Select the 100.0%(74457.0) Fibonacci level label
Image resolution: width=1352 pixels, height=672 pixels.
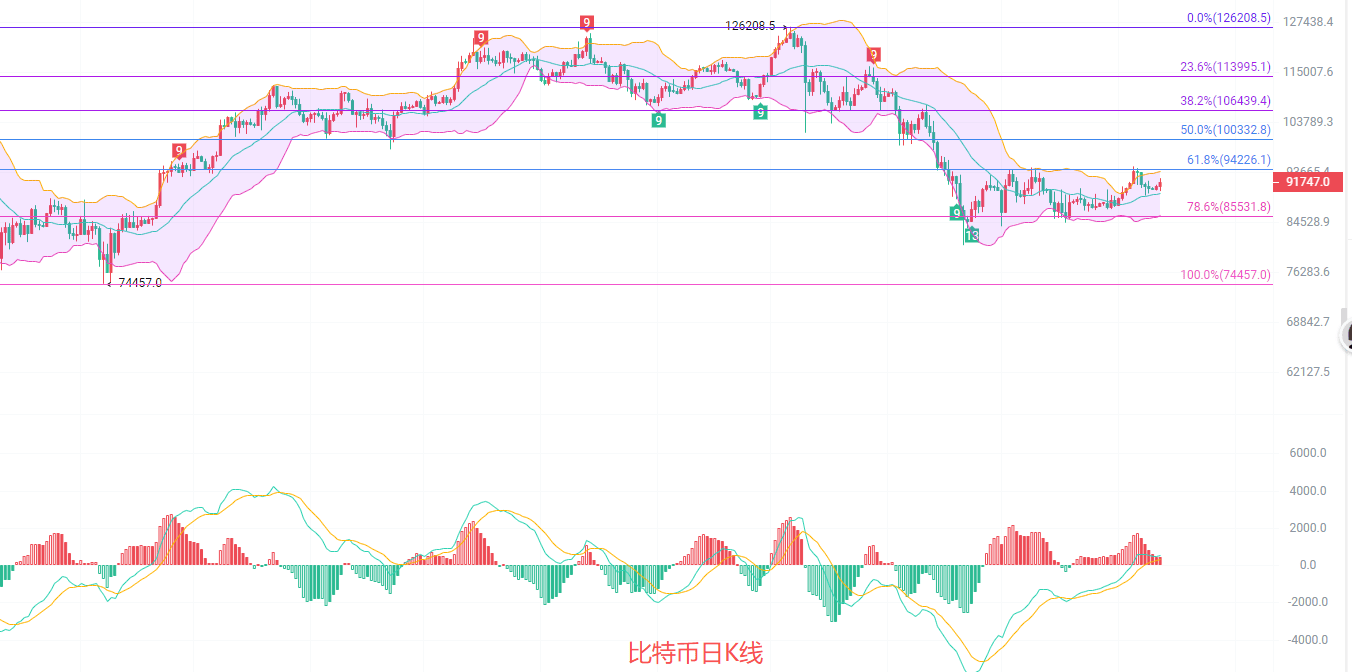click(x=1225, y=275)
